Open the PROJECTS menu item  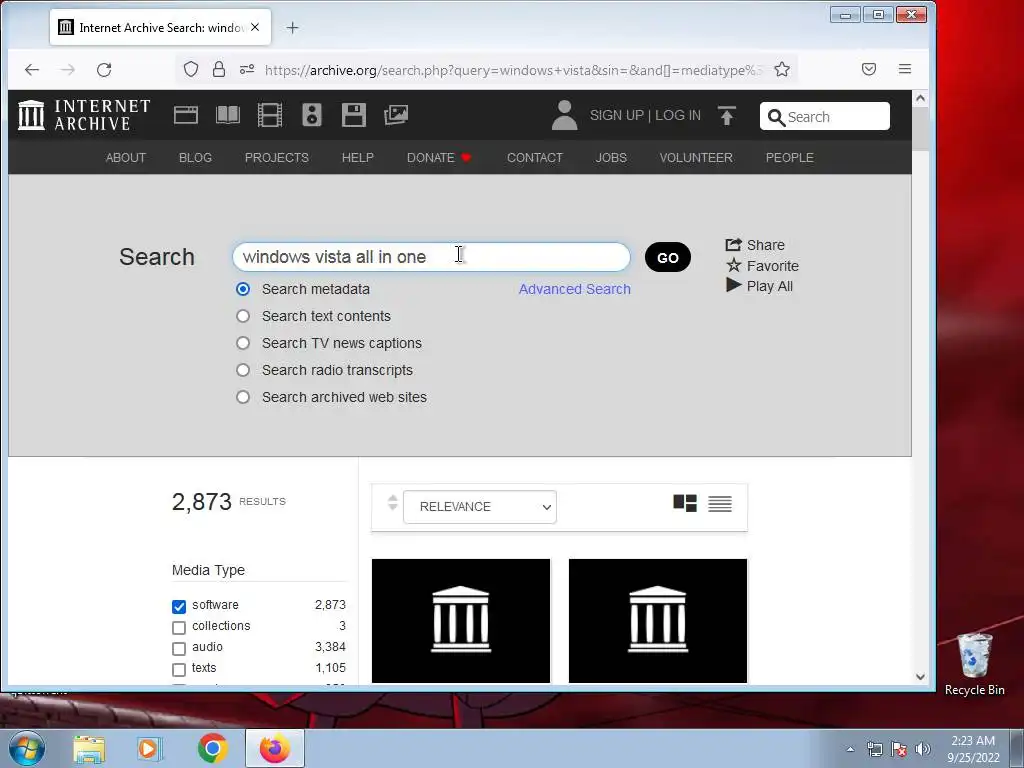[276, 157]
